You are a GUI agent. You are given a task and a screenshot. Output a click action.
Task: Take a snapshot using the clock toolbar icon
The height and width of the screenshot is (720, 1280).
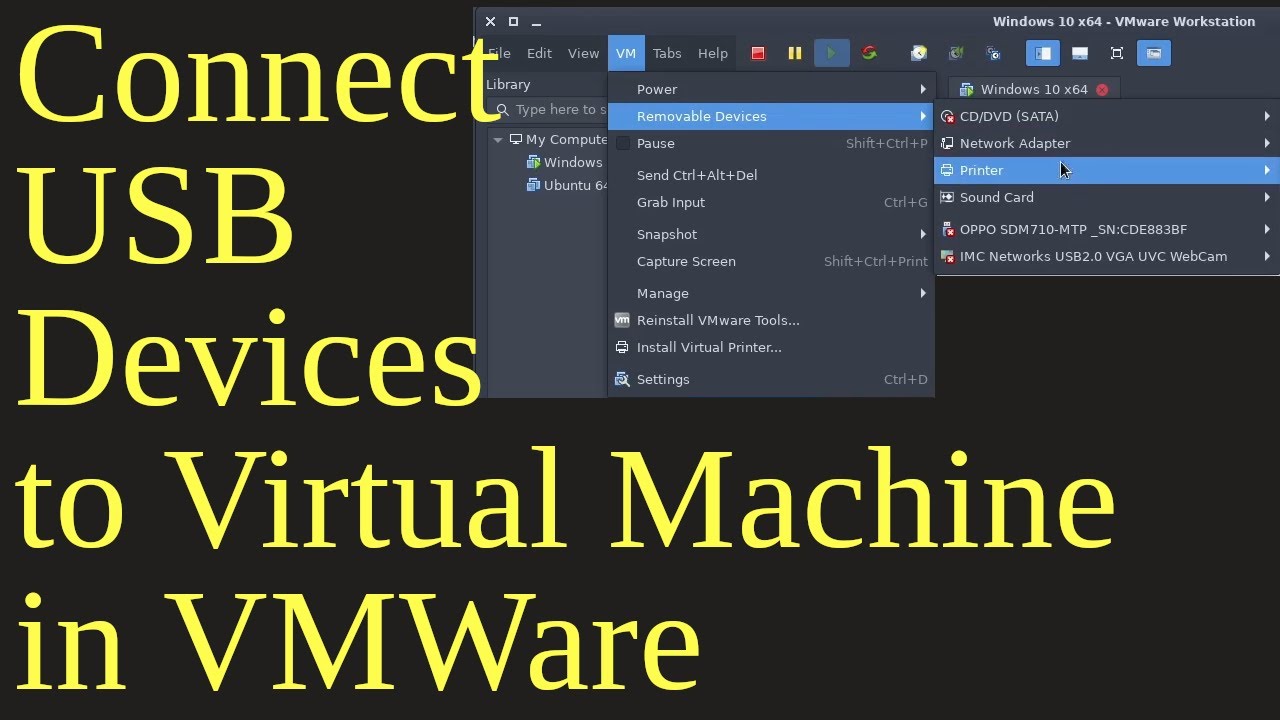[x=919, y=53]
